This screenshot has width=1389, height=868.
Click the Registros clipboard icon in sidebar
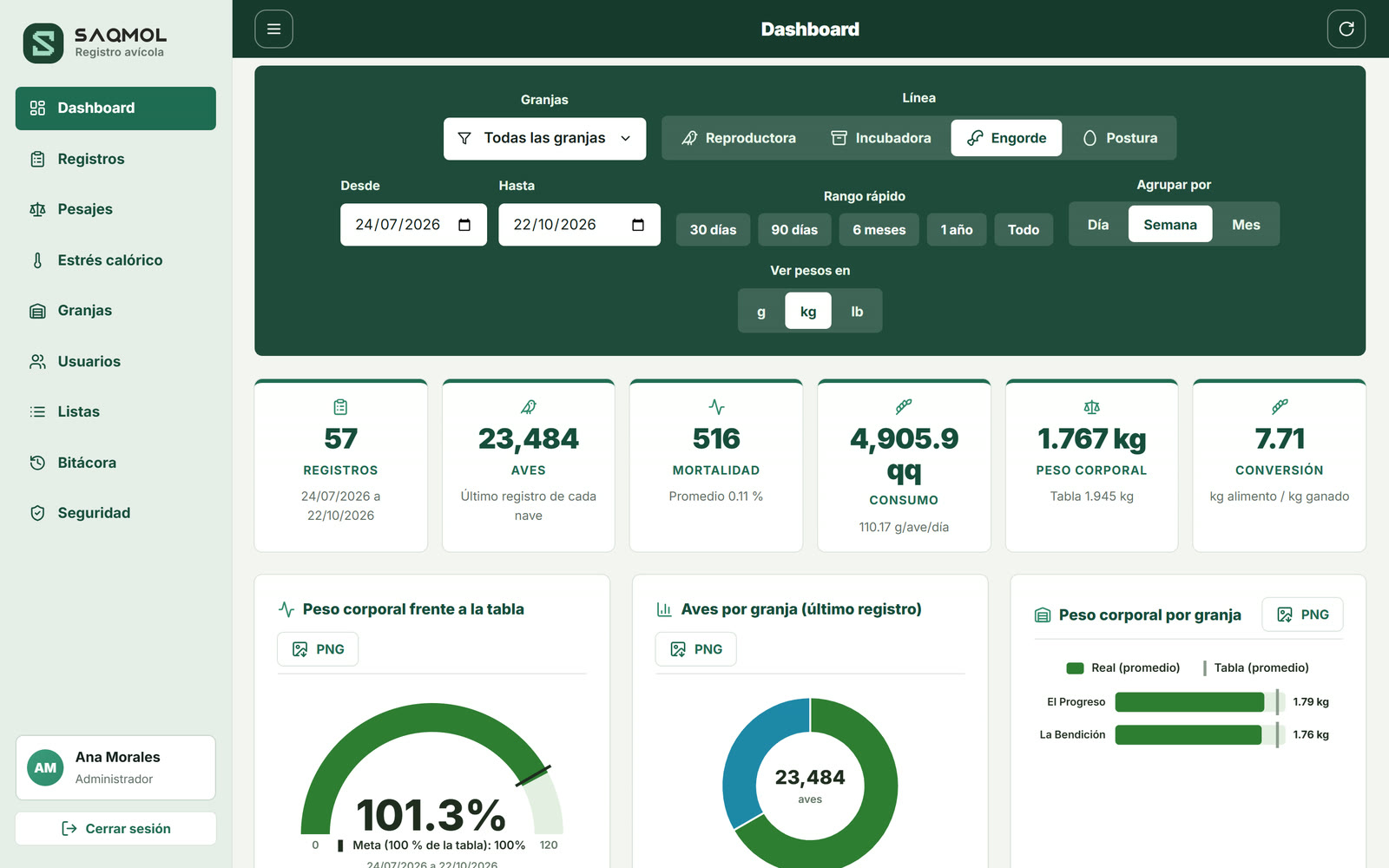tap(37, 159)
